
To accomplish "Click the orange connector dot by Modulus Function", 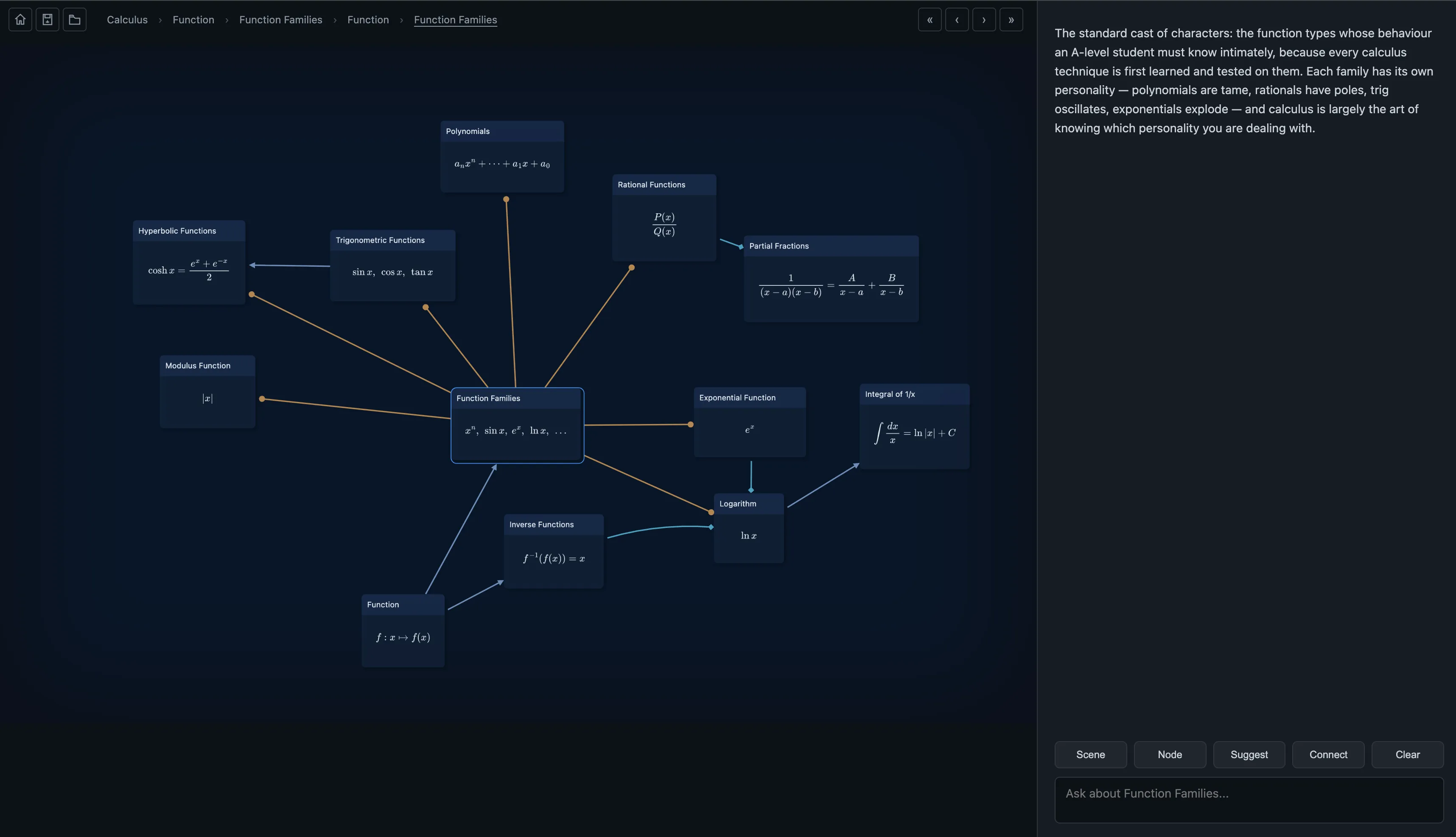I will point(262,399).
